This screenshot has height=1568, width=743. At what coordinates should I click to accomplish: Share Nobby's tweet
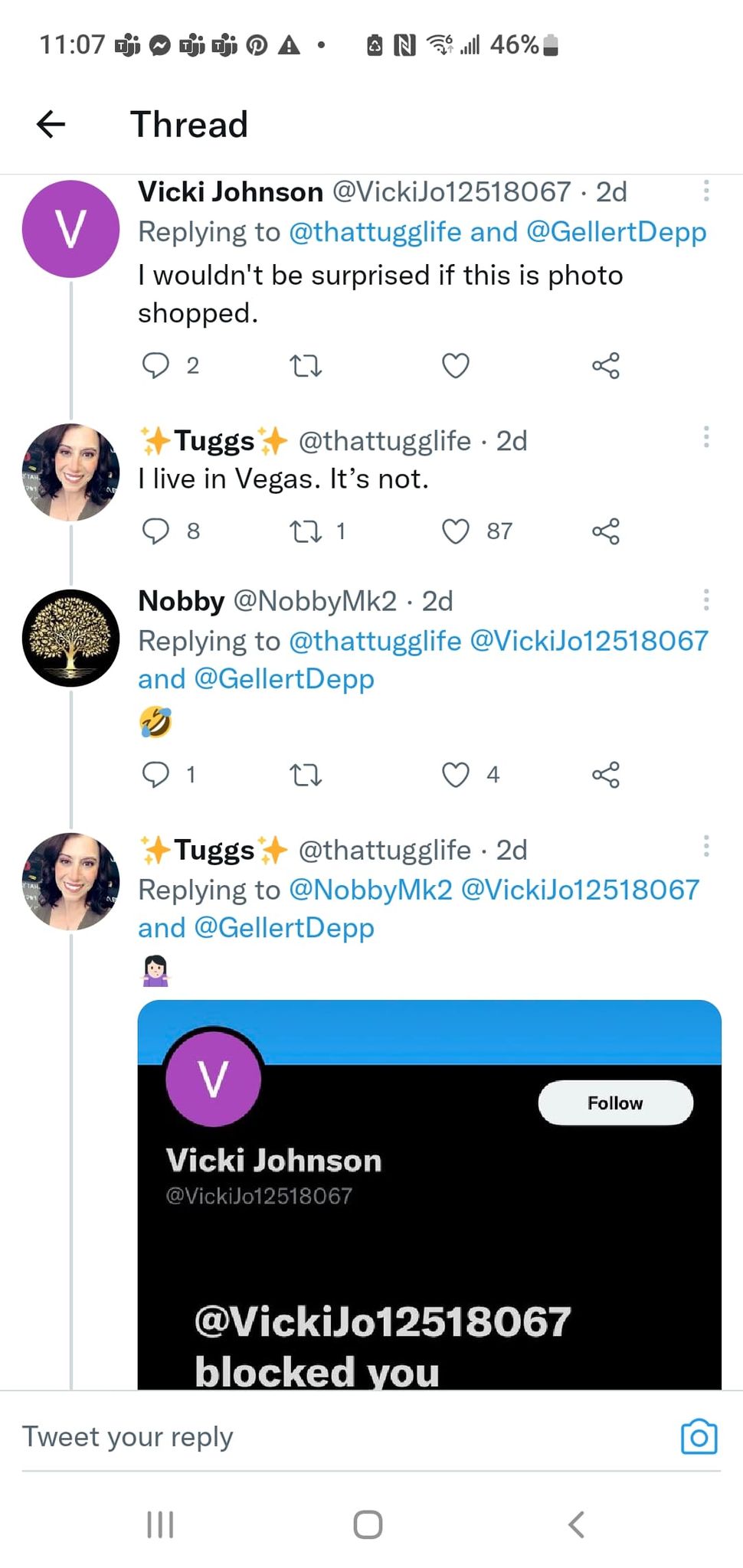(x=606, y=775)
